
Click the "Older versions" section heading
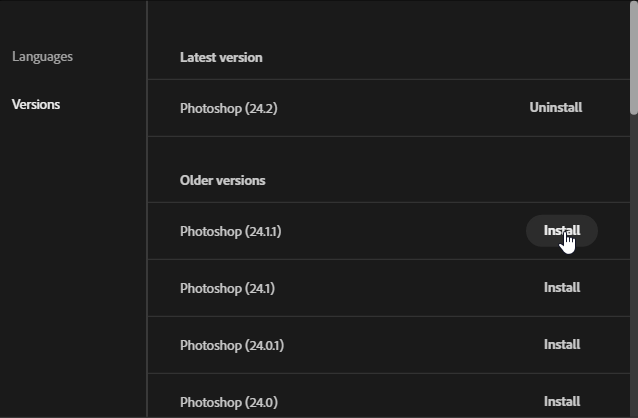pos(223,181)
